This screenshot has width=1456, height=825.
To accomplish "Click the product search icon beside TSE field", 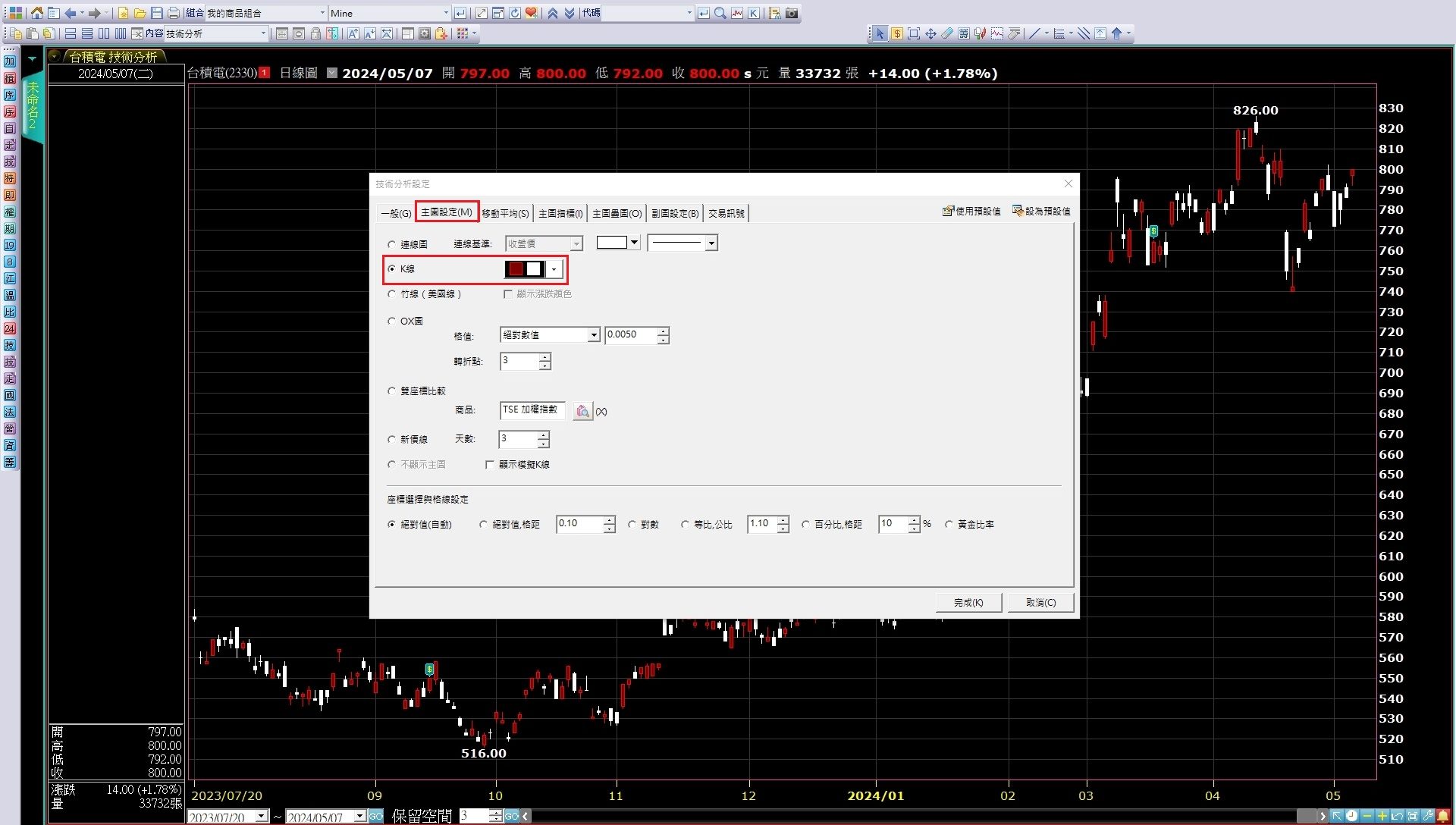I will click(582, 411).
